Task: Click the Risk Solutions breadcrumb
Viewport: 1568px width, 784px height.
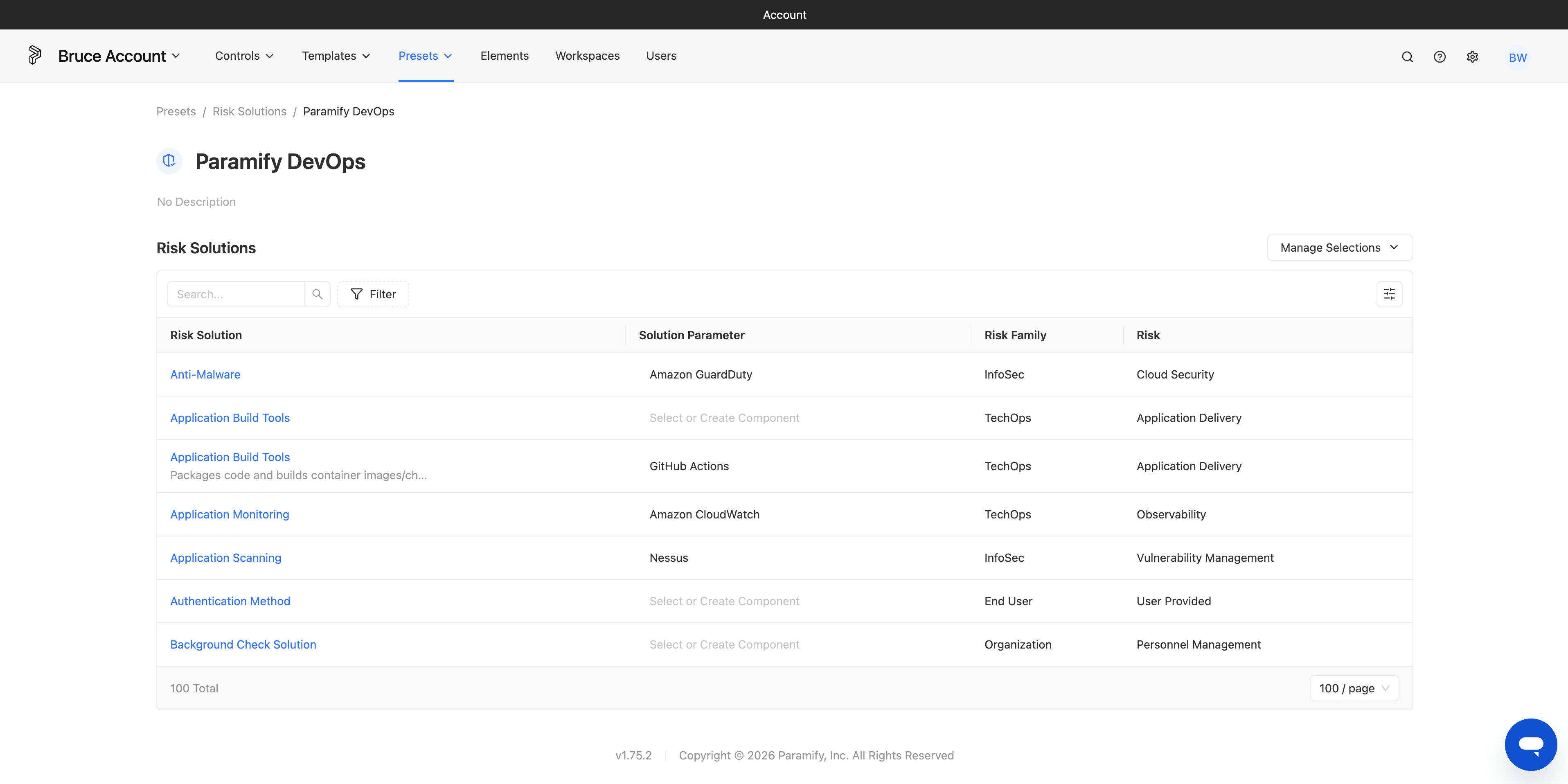Action: [250, 111]
